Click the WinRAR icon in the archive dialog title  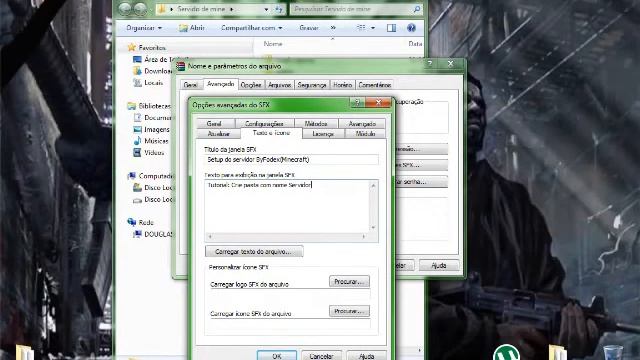[x=180, y=66]
